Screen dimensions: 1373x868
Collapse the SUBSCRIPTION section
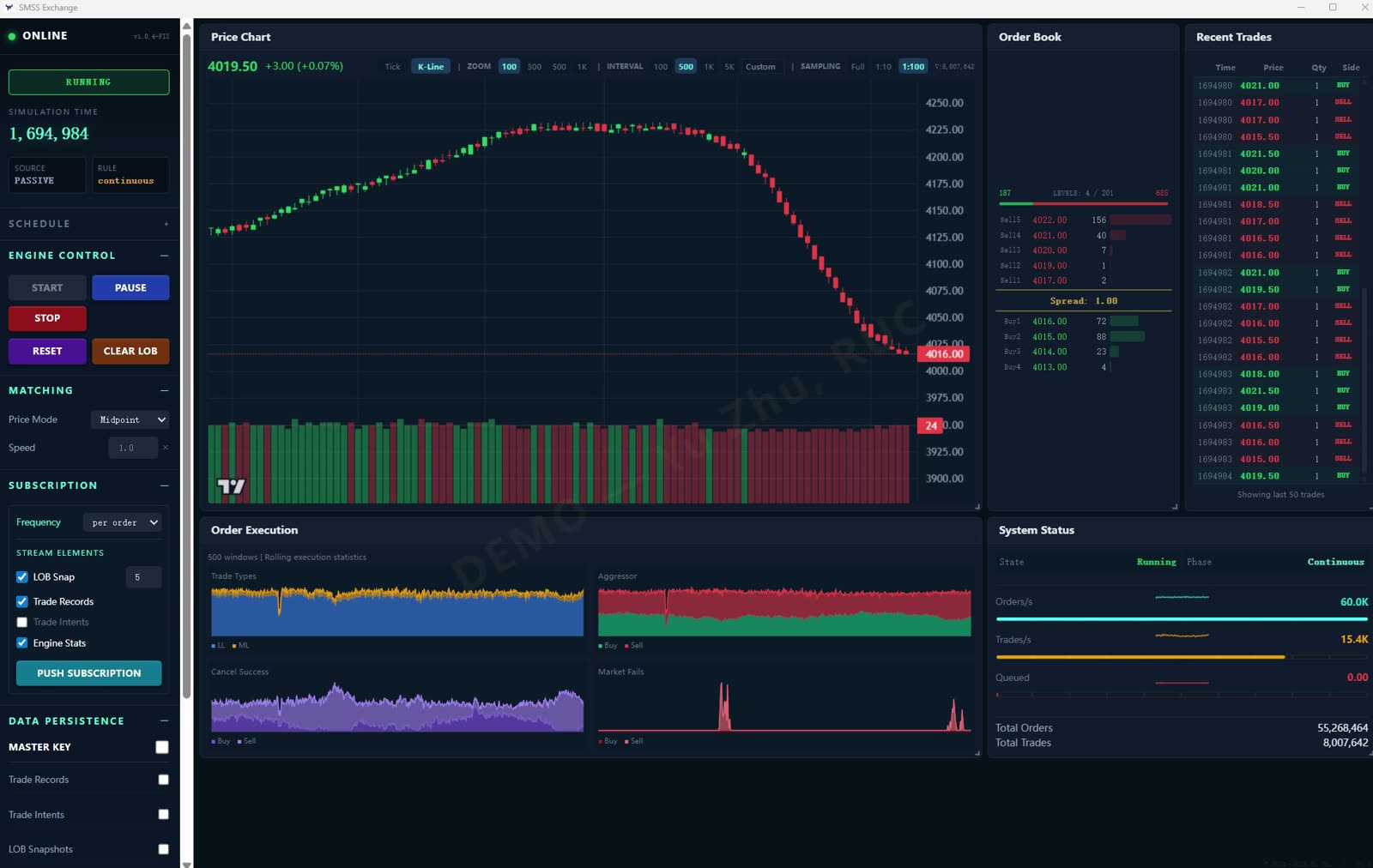(164, 485)
